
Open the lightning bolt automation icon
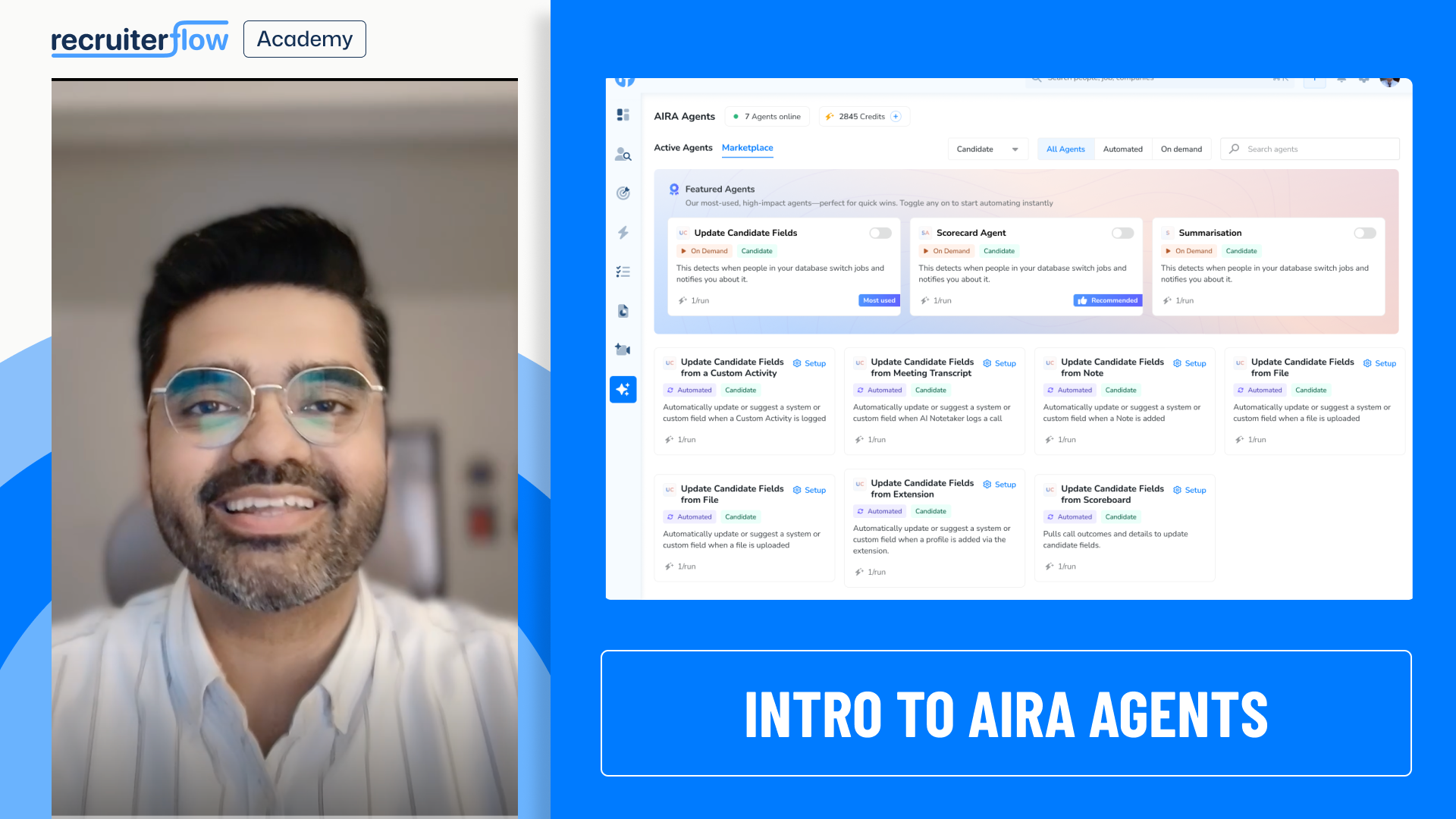tap(623, 232)
